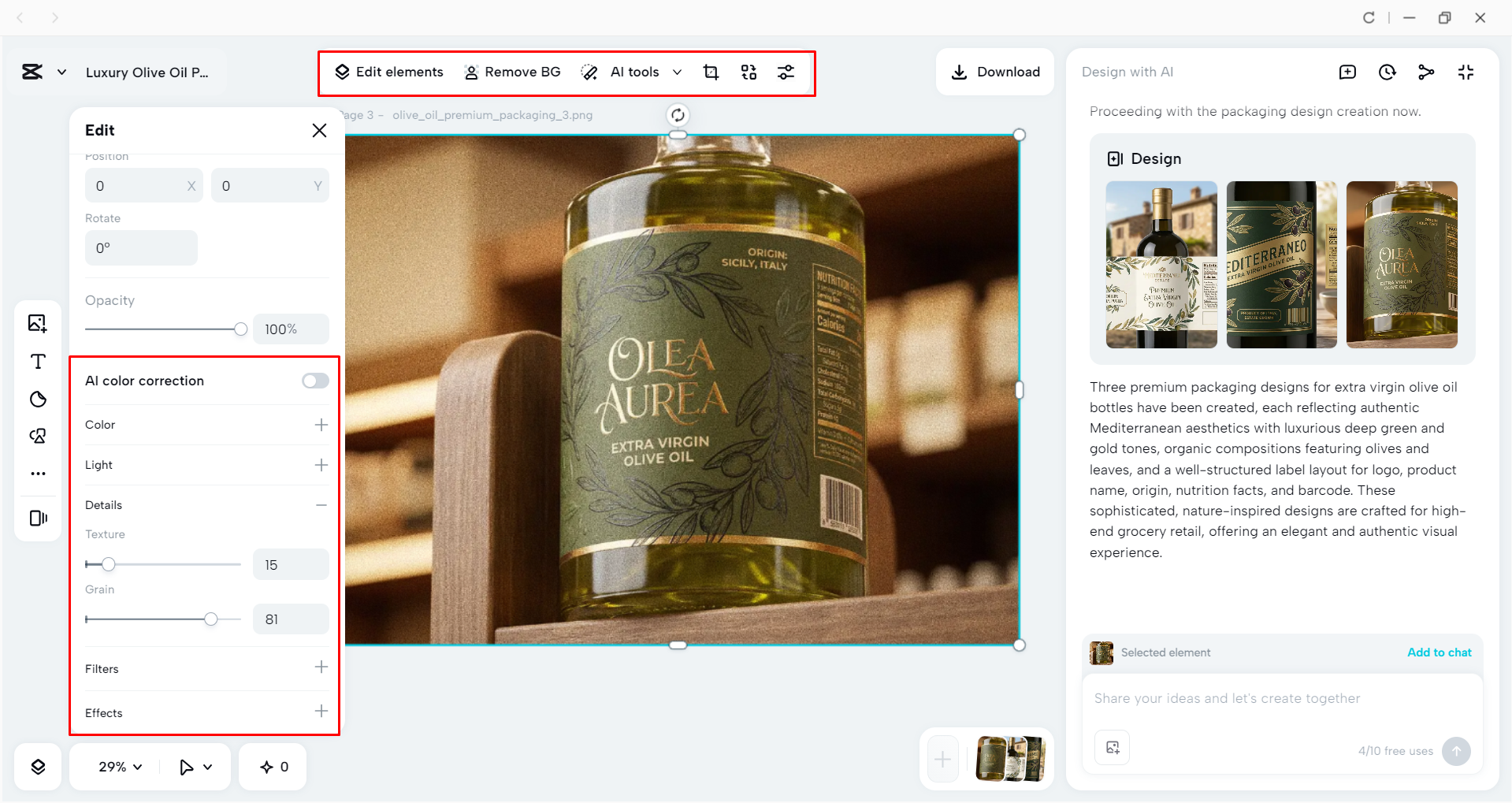The width and height of the screenshot is (1512, 803).
Task: Click the rotate handle above the image
Action: pyautogui.click(x=678, y=116)
